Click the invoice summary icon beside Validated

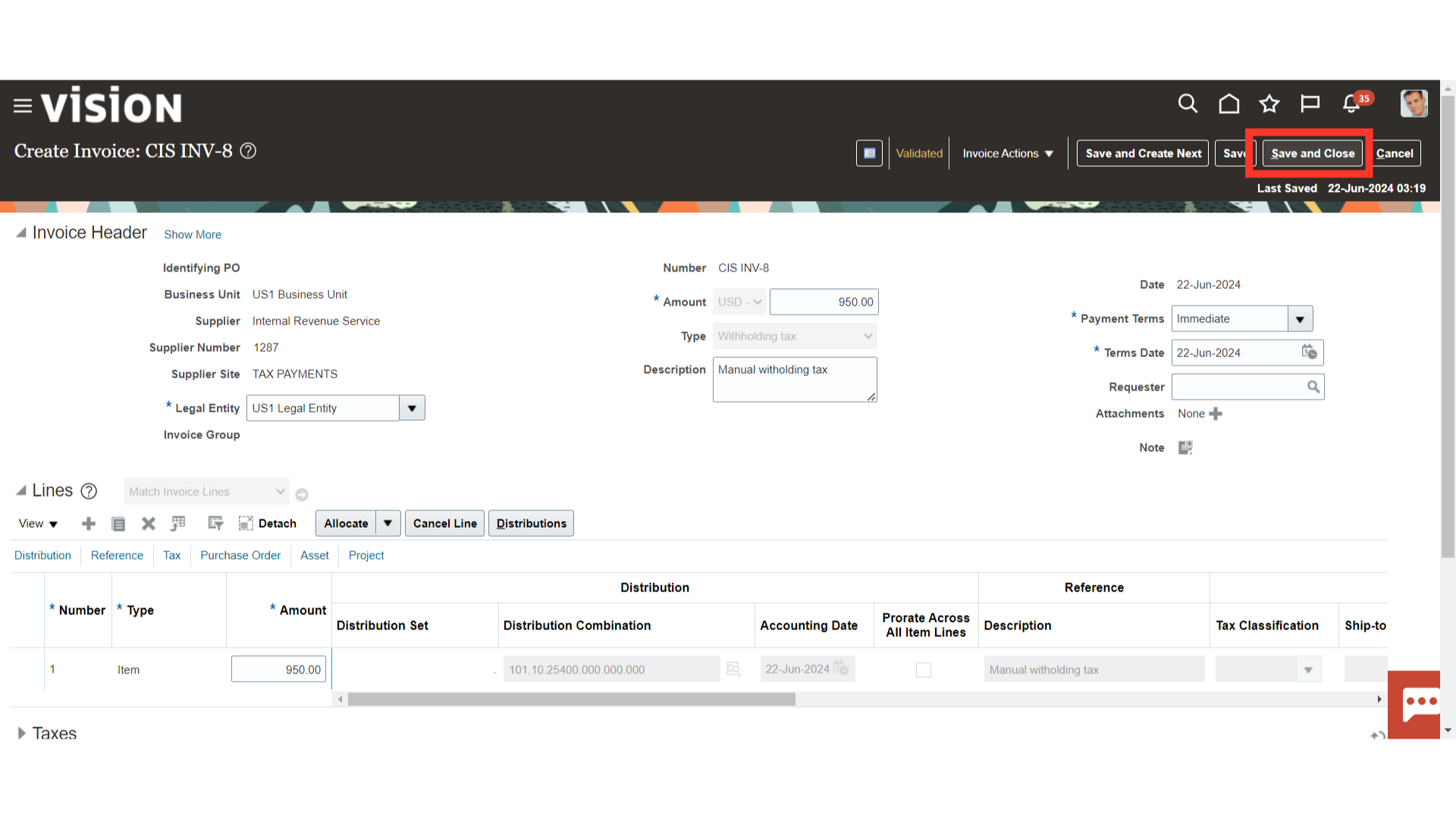coord(869,153)
